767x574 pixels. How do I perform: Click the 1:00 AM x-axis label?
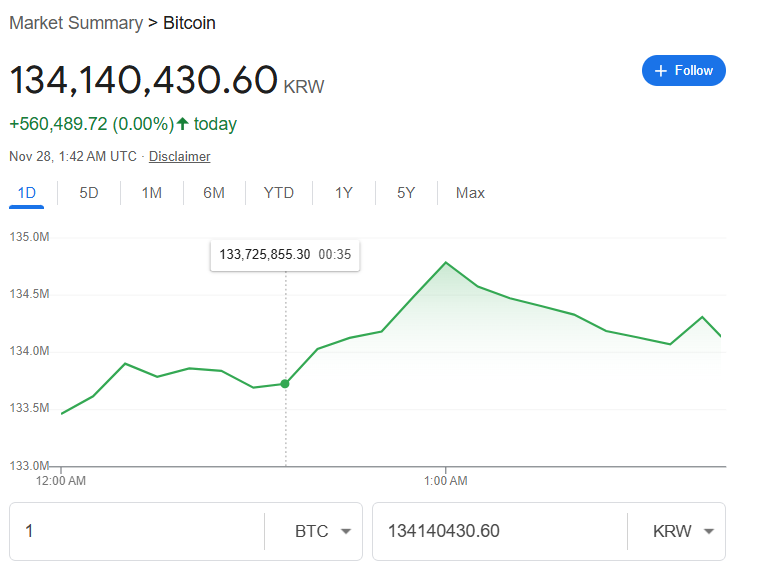coord(446,481)
